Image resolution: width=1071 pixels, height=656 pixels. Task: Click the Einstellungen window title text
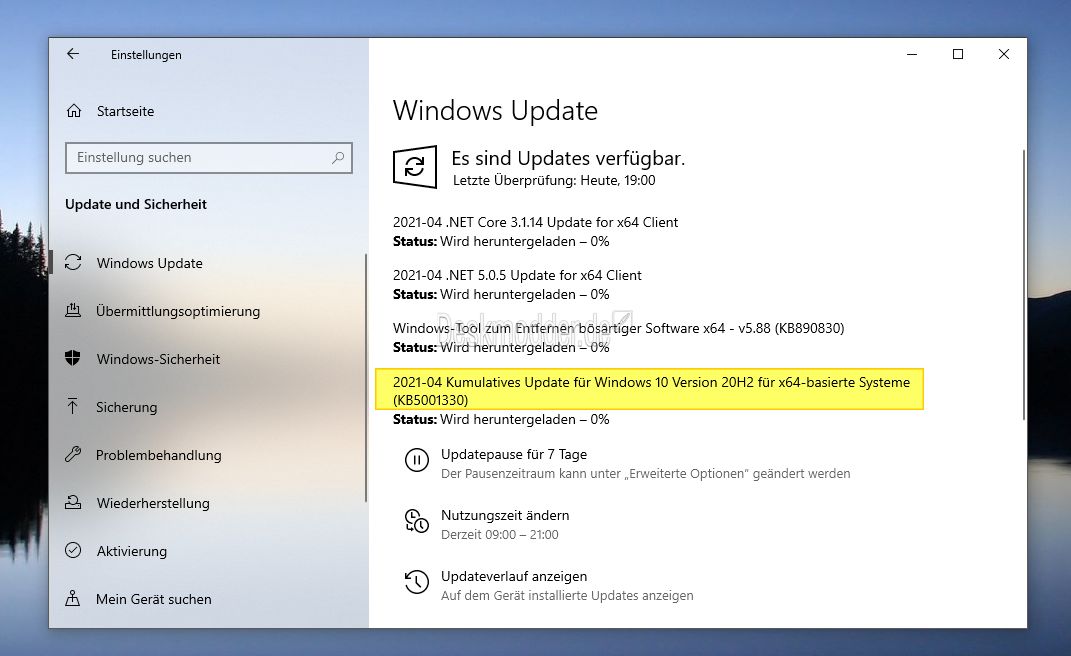146,55
